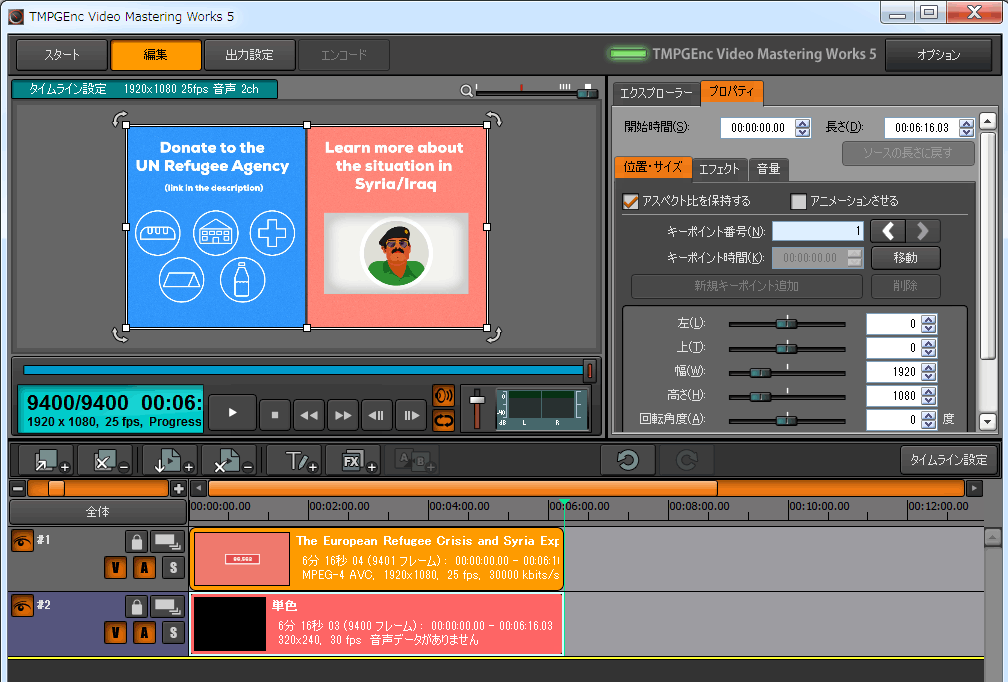The image size is (1008, 682).
Task: Switch to 音量 tab
Action: (768, 170)
